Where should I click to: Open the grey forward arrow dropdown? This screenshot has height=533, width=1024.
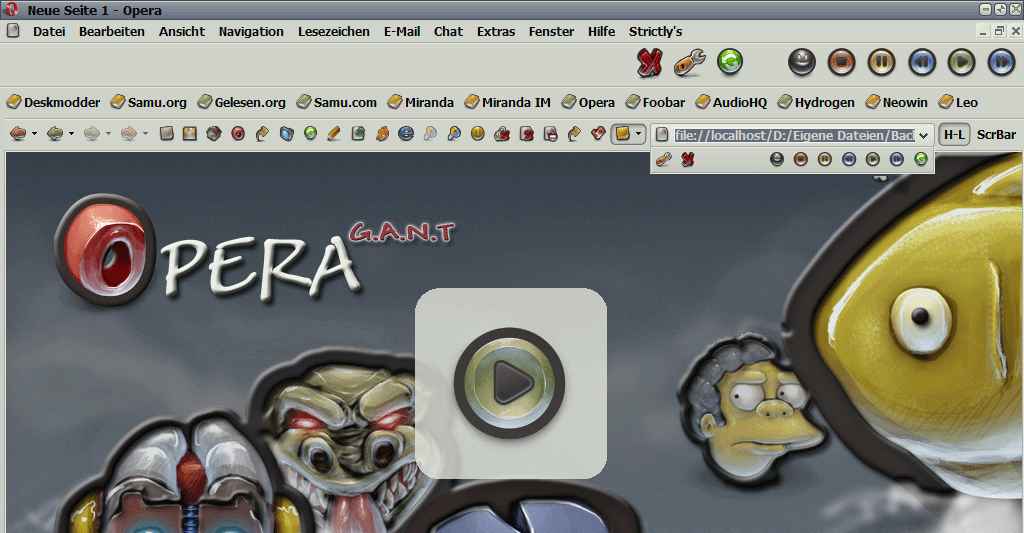pyautogui.click(x=108, y=135)
